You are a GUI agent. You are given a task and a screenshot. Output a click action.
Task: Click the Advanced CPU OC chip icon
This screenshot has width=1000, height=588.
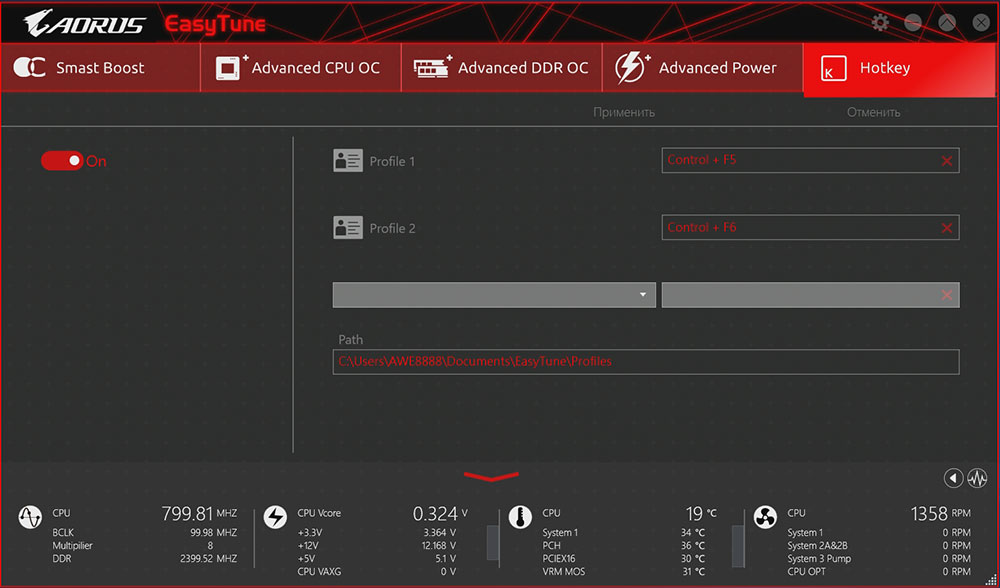232,68
